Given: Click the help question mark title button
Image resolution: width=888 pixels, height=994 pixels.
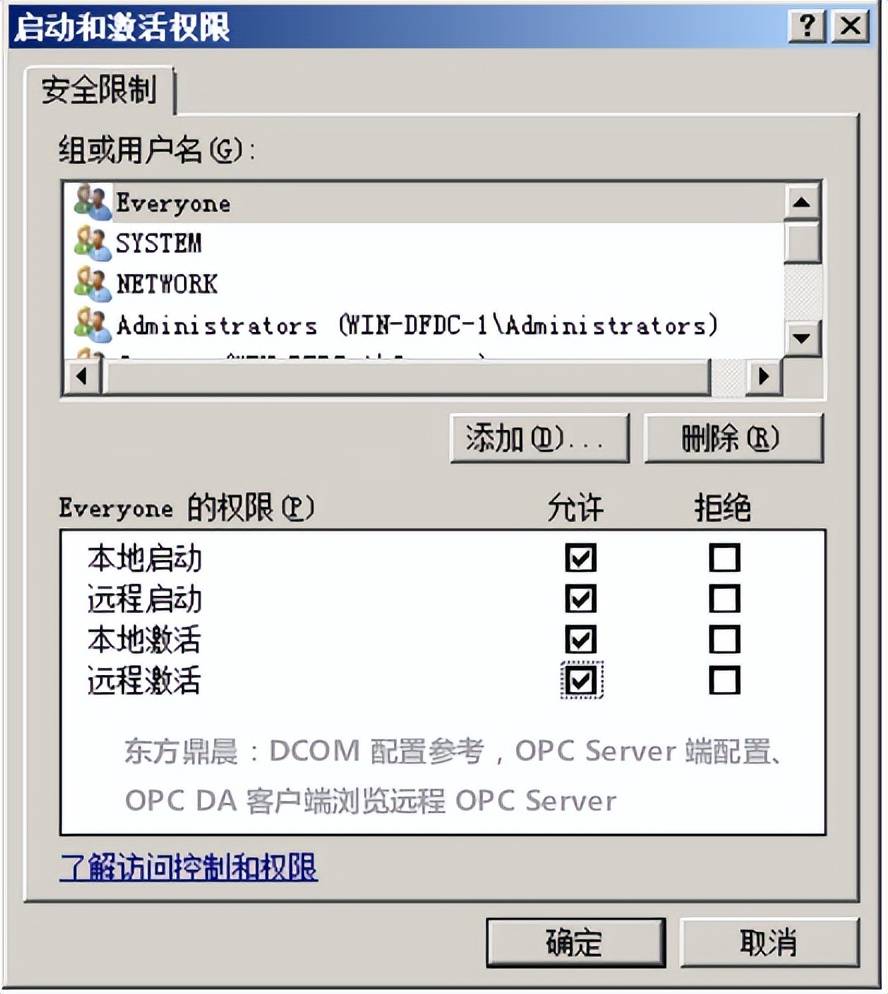Looking at the screenshot, I should pyautogui.click(x=807, y=27).
